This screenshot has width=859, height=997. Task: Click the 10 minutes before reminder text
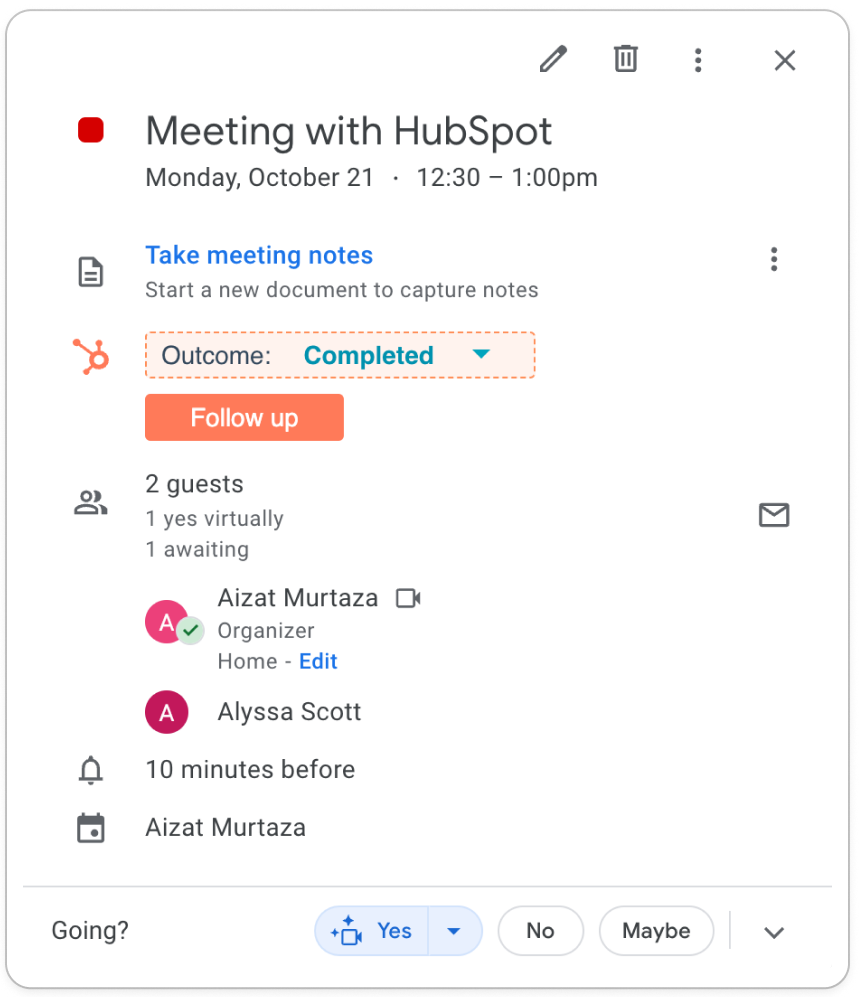(251, 769)
